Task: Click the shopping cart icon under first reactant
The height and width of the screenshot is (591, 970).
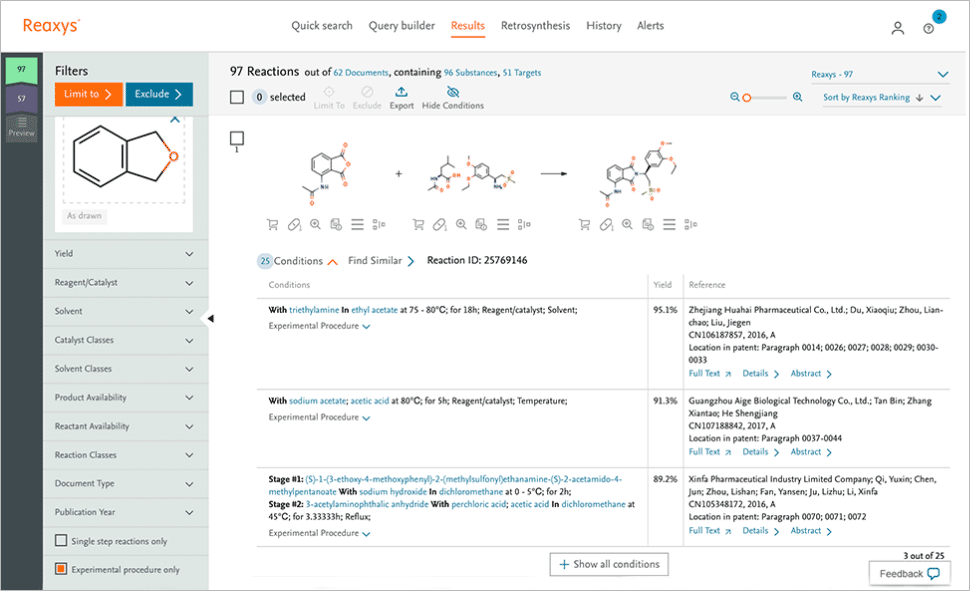Action: pyautogui.click(x=272, y=225)
